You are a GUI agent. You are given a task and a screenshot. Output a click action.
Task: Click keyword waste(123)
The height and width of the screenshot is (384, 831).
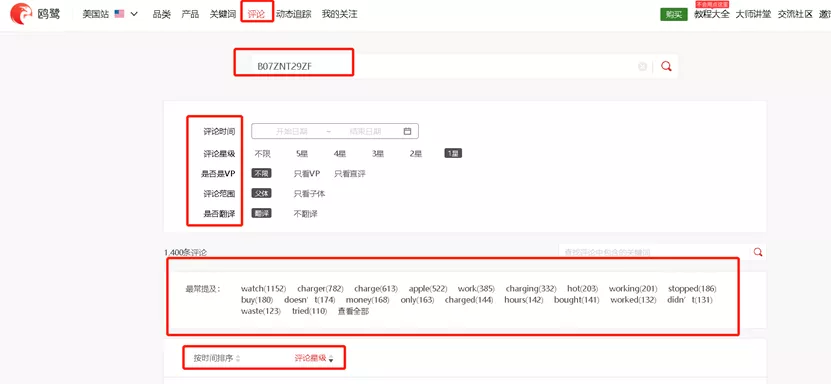260,311
